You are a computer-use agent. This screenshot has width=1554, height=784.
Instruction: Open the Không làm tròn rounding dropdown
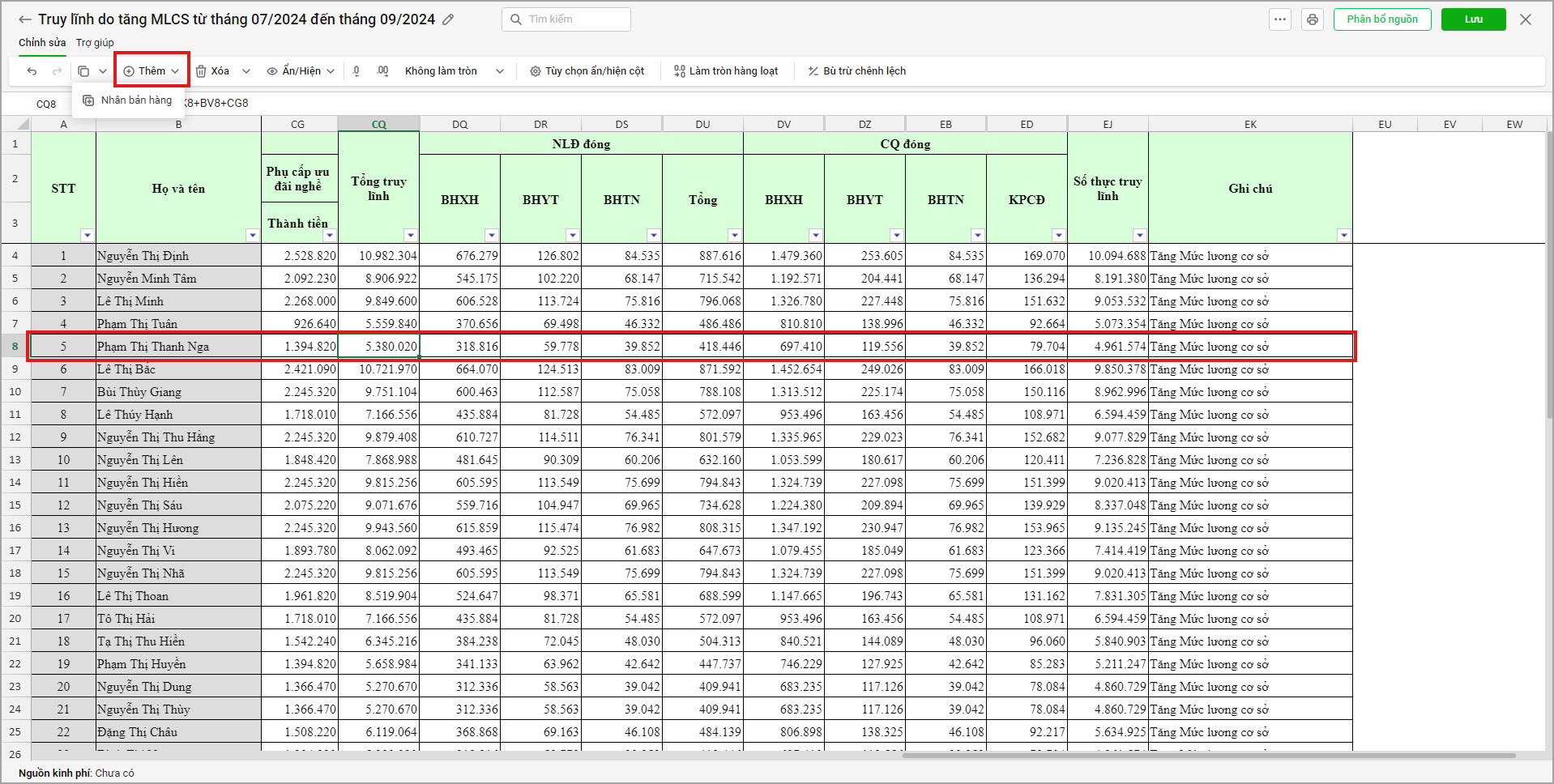(454, 71)
